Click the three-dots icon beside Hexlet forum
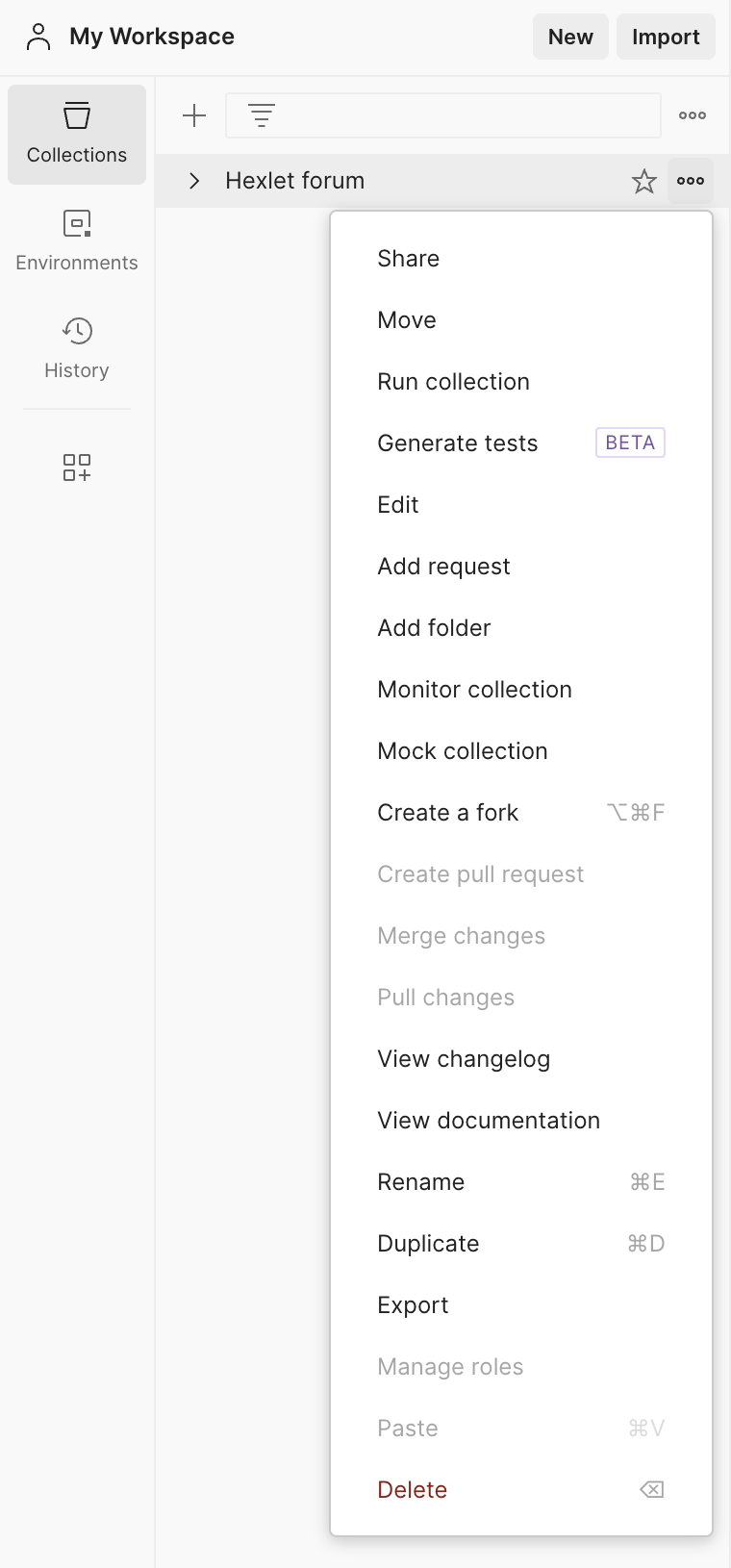This screenshot has height=1568, width=731. click(691, 181)
